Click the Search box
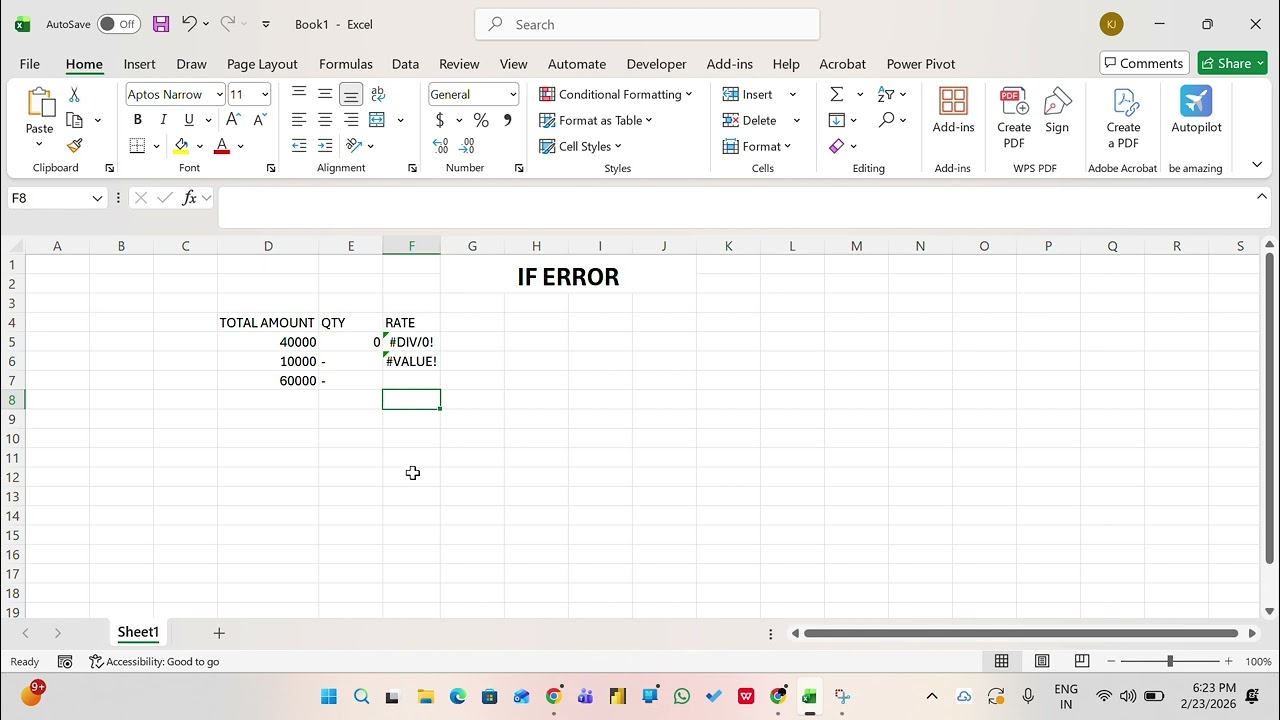This screenshot has width=1280, height=720. coord(647,24)
